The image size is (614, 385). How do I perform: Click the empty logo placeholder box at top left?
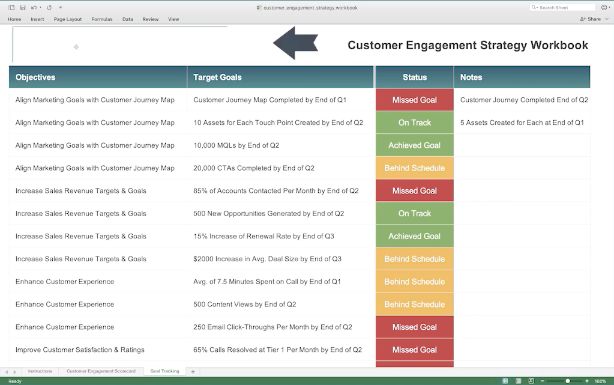click(x=119, y=45)
